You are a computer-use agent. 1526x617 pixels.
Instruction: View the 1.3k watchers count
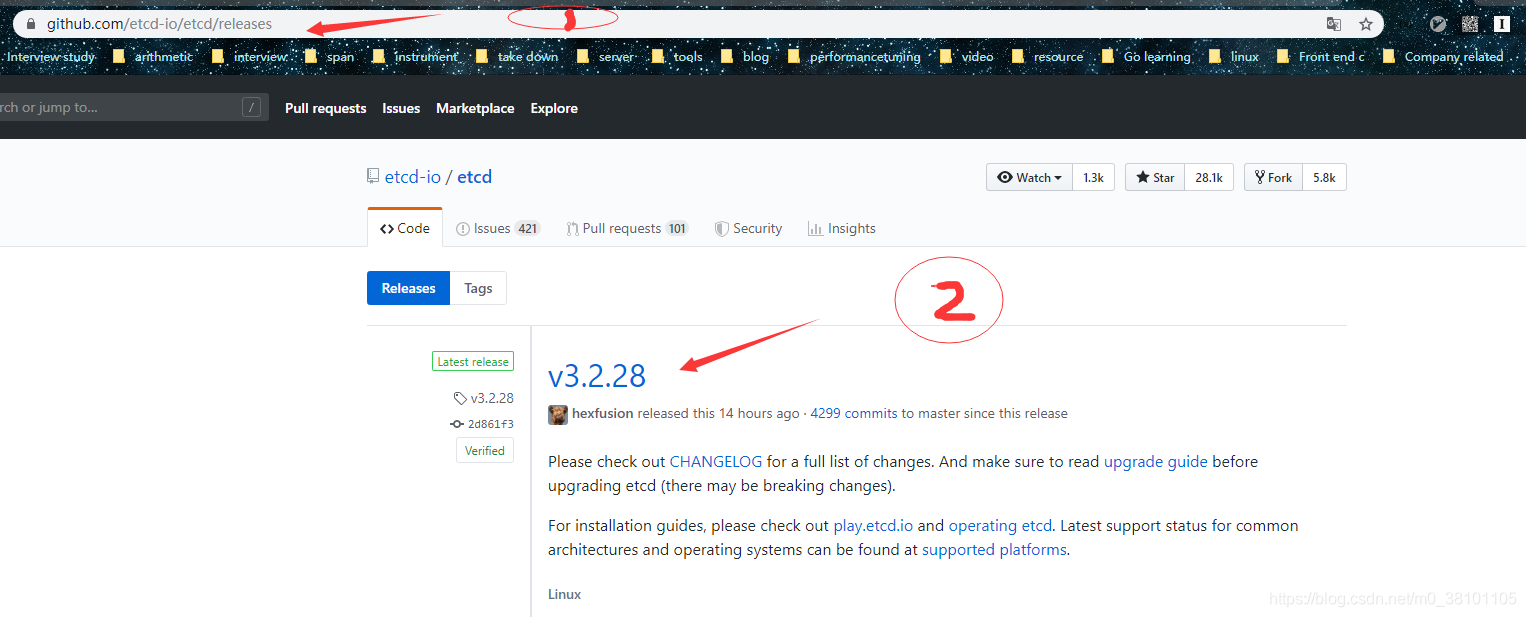[1093, 177]
